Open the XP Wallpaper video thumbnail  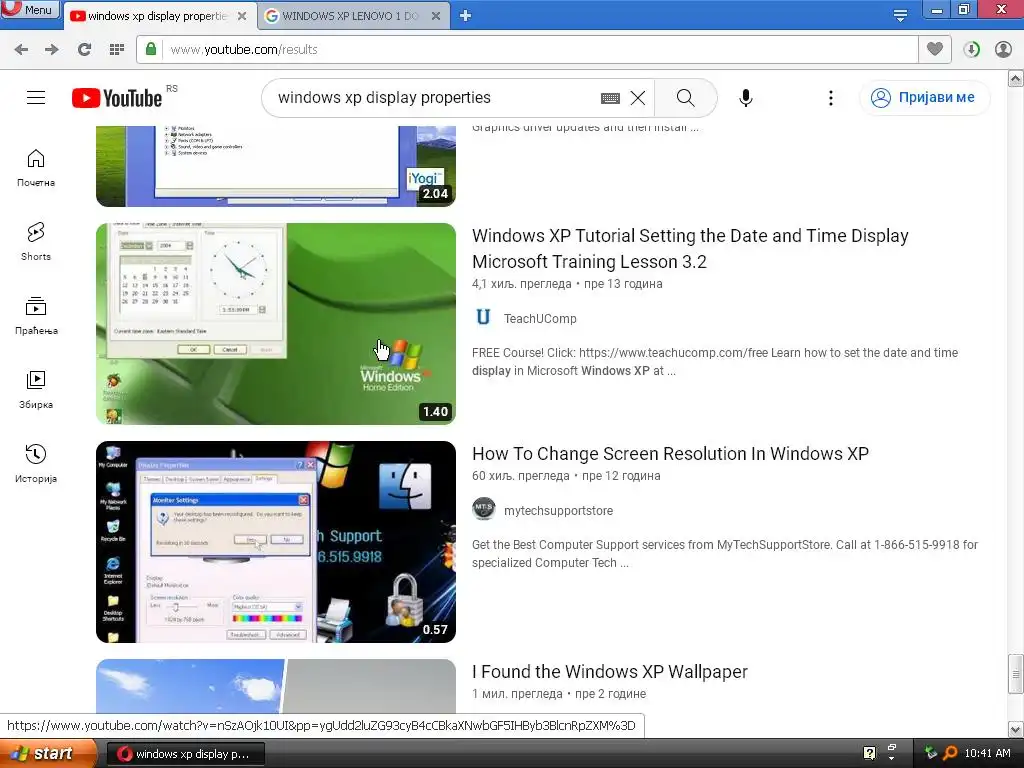[x=276, y=686]
